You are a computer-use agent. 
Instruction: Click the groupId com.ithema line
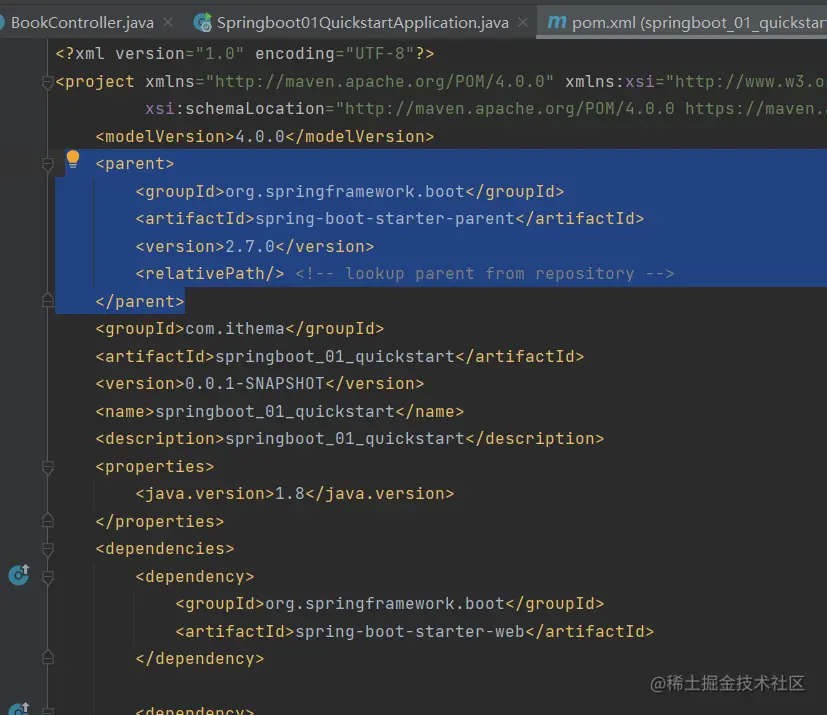click(x=239, y=329)
